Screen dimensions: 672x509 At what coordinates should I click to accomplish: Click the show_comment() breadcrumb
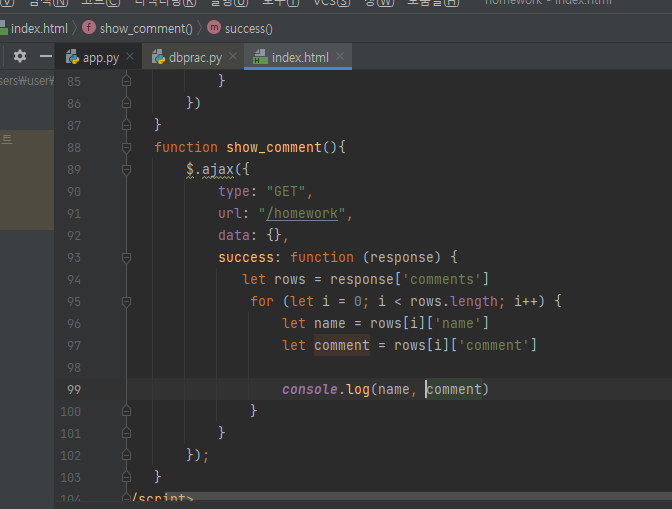tap(146, 29)
